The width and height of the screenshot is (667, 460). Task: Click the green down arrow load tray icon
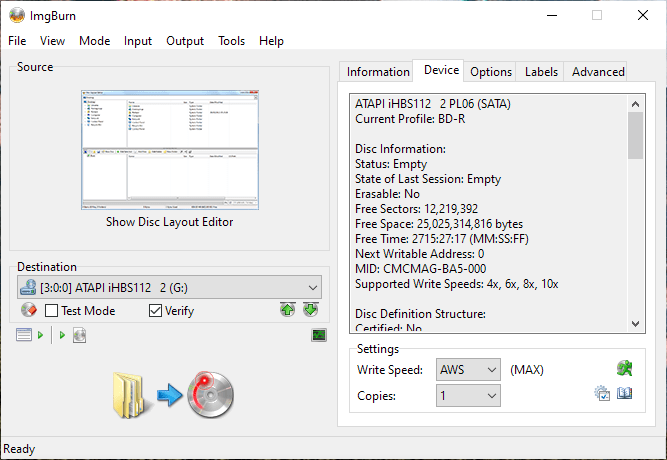pyautogui.click(x=311, y=309)
